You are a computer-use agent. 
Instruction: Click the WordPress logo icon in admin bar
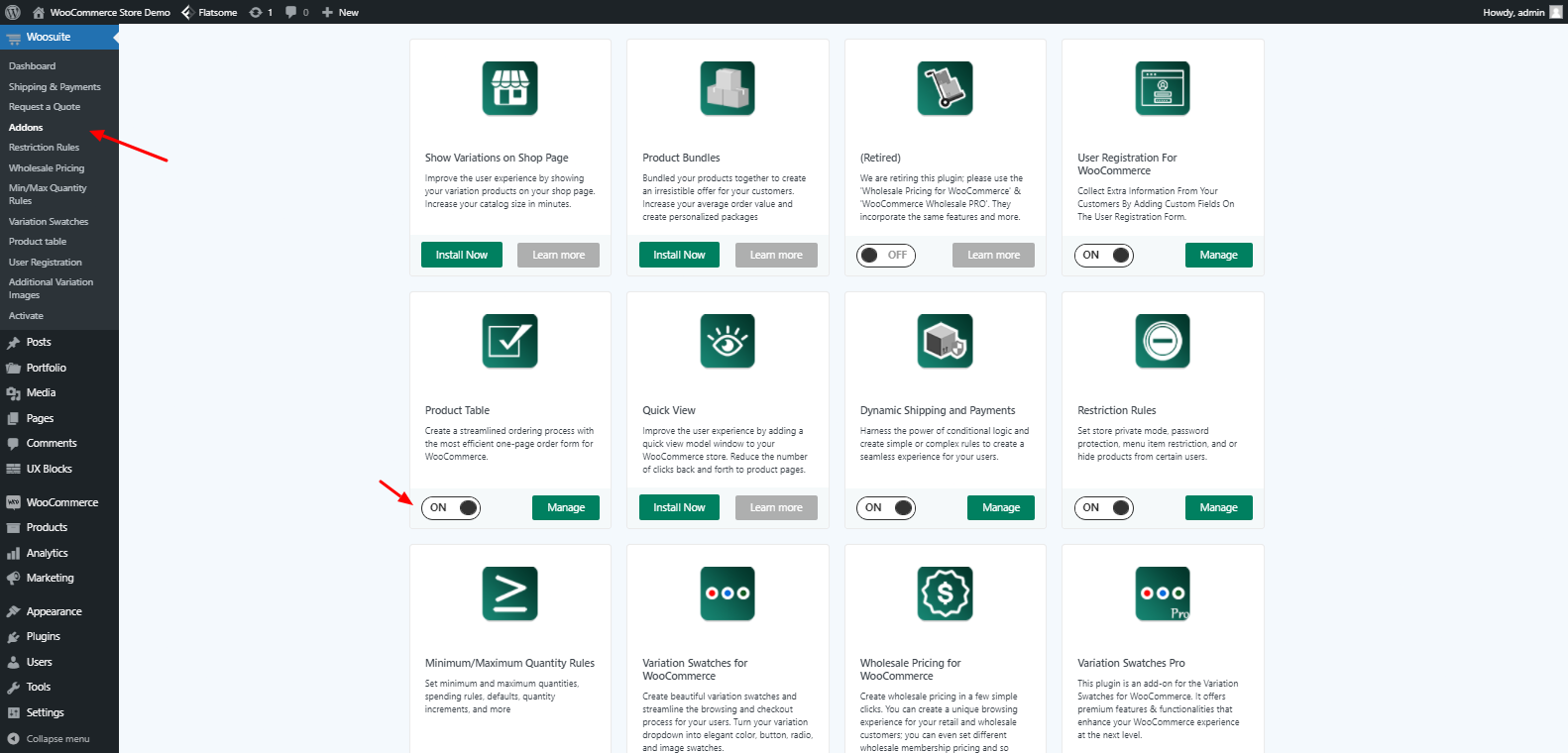(x=12, y=12)
